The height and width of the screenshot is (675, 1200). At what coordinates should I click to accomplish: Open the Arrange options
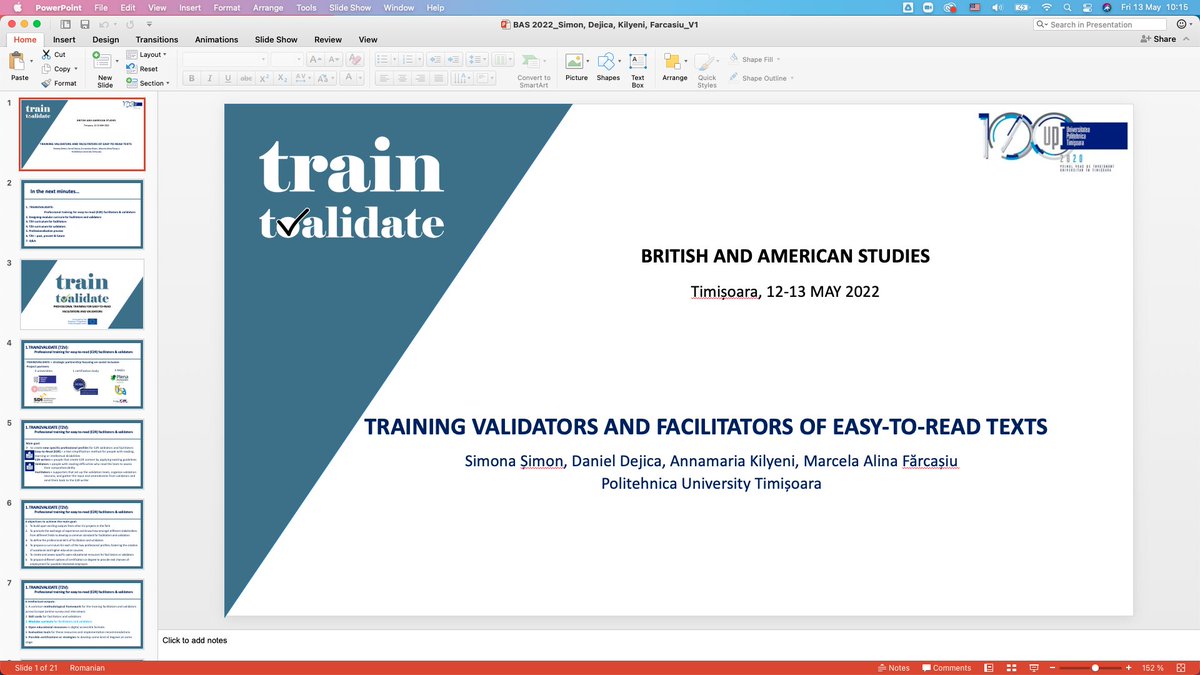click(675, 66)
